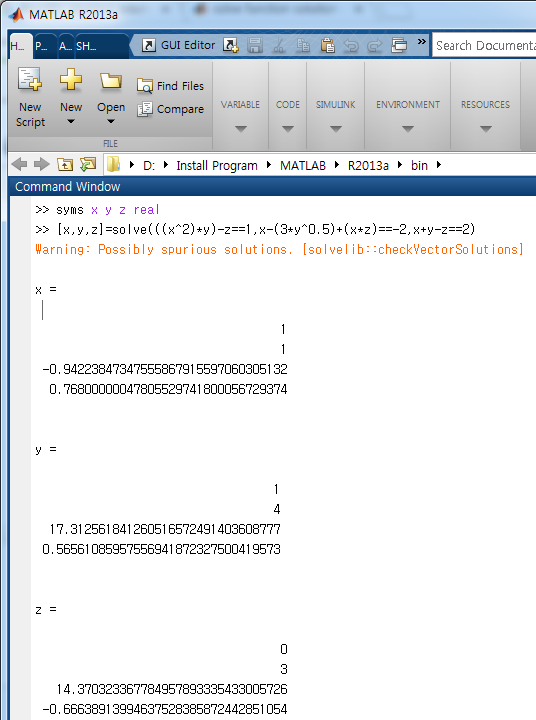The image size is (536, 720).
Task: Click the new shortcut icon beside GUI Editor
Action: (230, 45)
